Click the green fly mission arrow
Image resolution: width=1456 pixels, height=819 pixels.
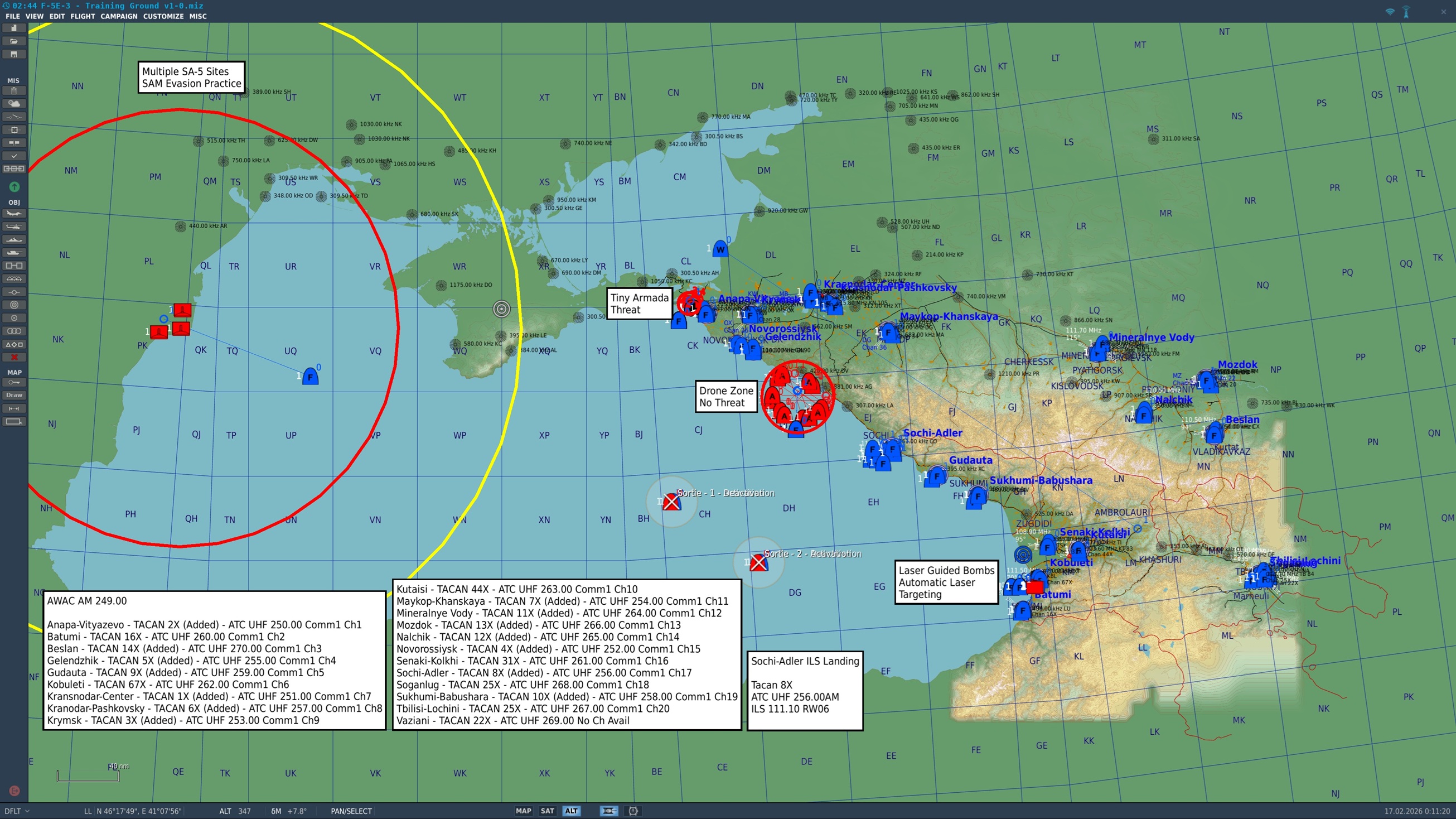coord(14,187)
